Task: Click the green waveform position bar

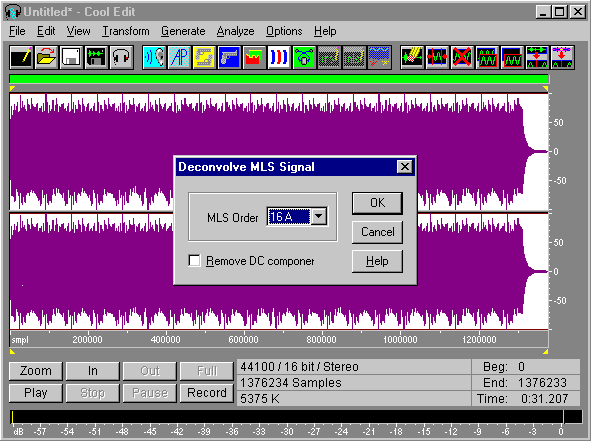Action: coord(279,79)
